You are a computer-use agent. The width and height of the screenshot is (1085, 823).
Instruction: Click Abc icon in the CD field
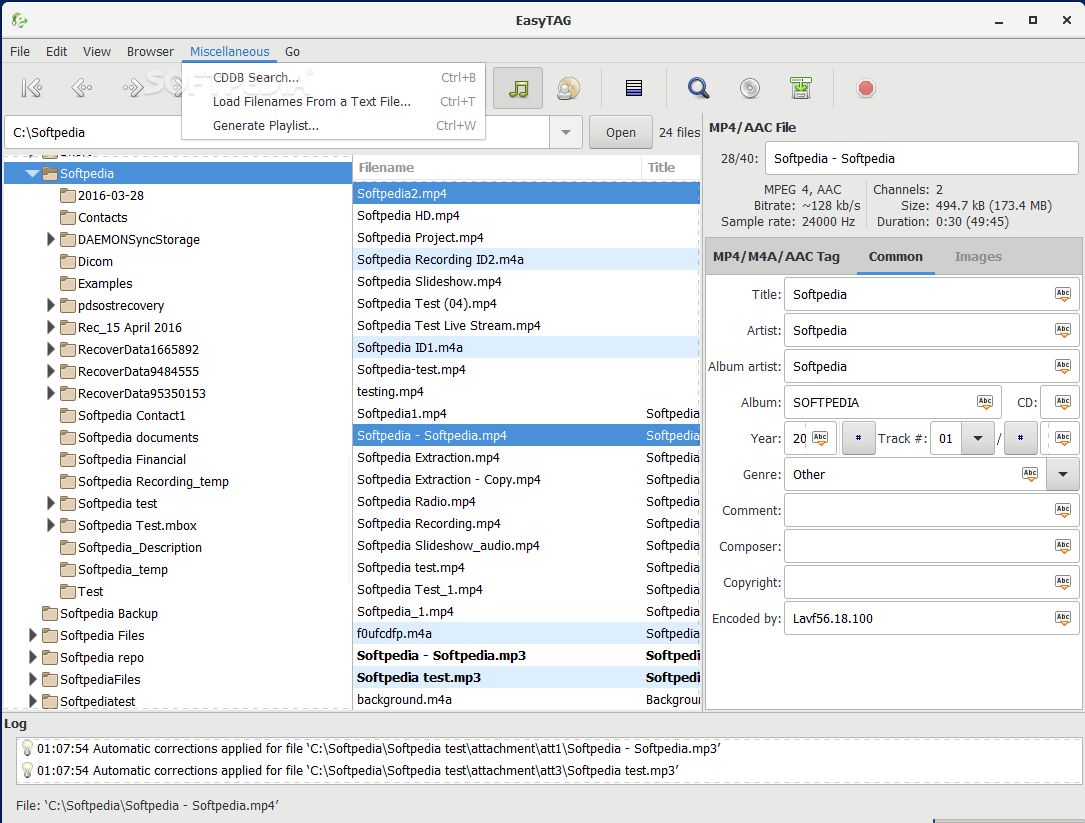[1063, 402]
